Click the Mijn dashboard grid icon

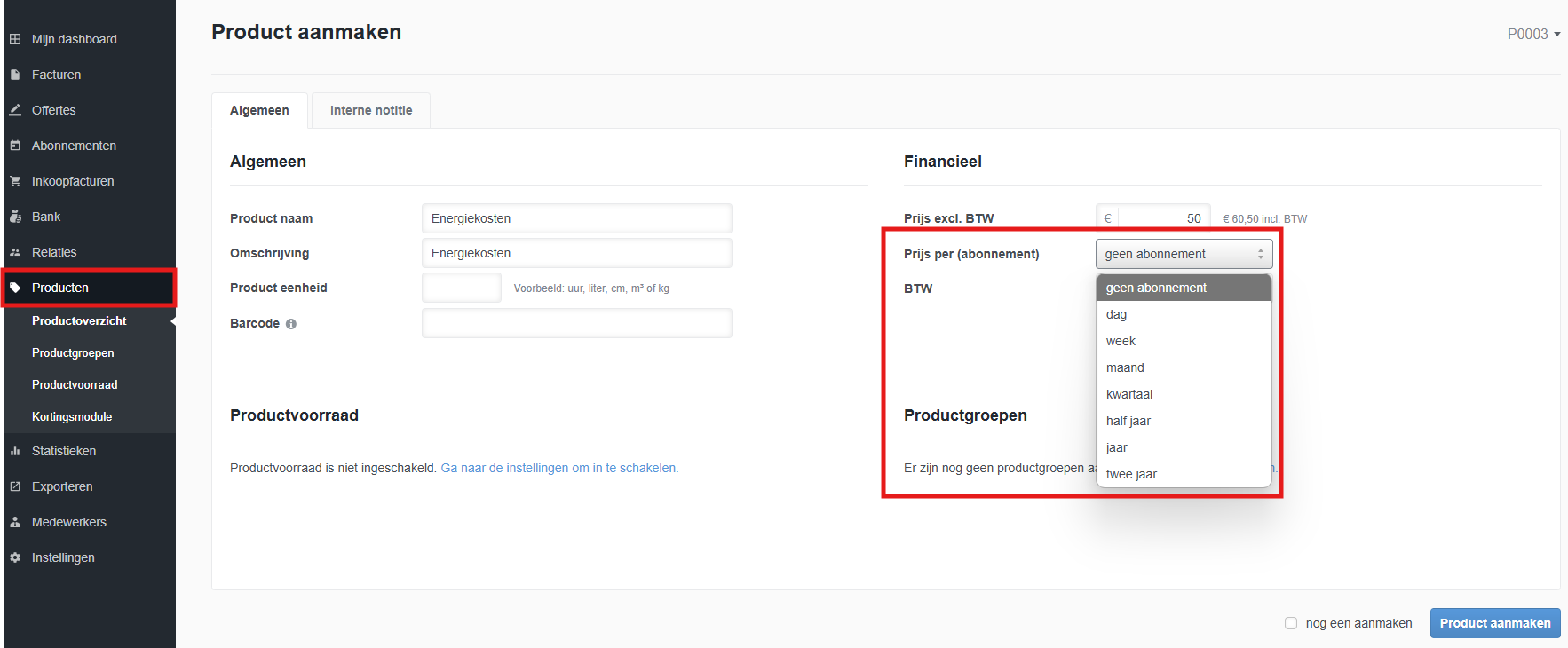(x=15, y=39)
